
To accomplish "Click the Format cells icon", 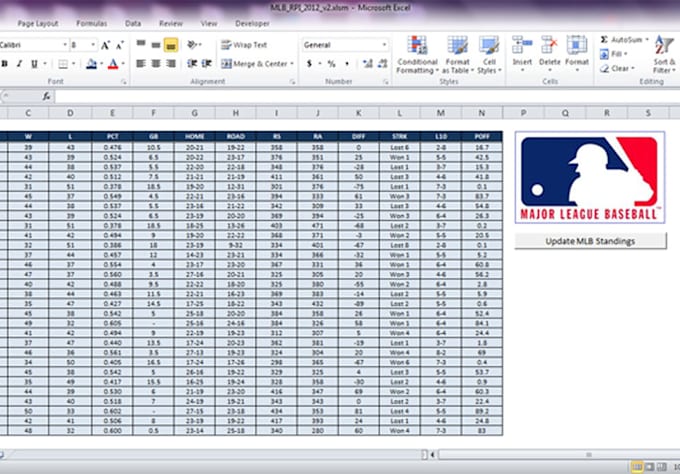I will (x=577, y=45).
